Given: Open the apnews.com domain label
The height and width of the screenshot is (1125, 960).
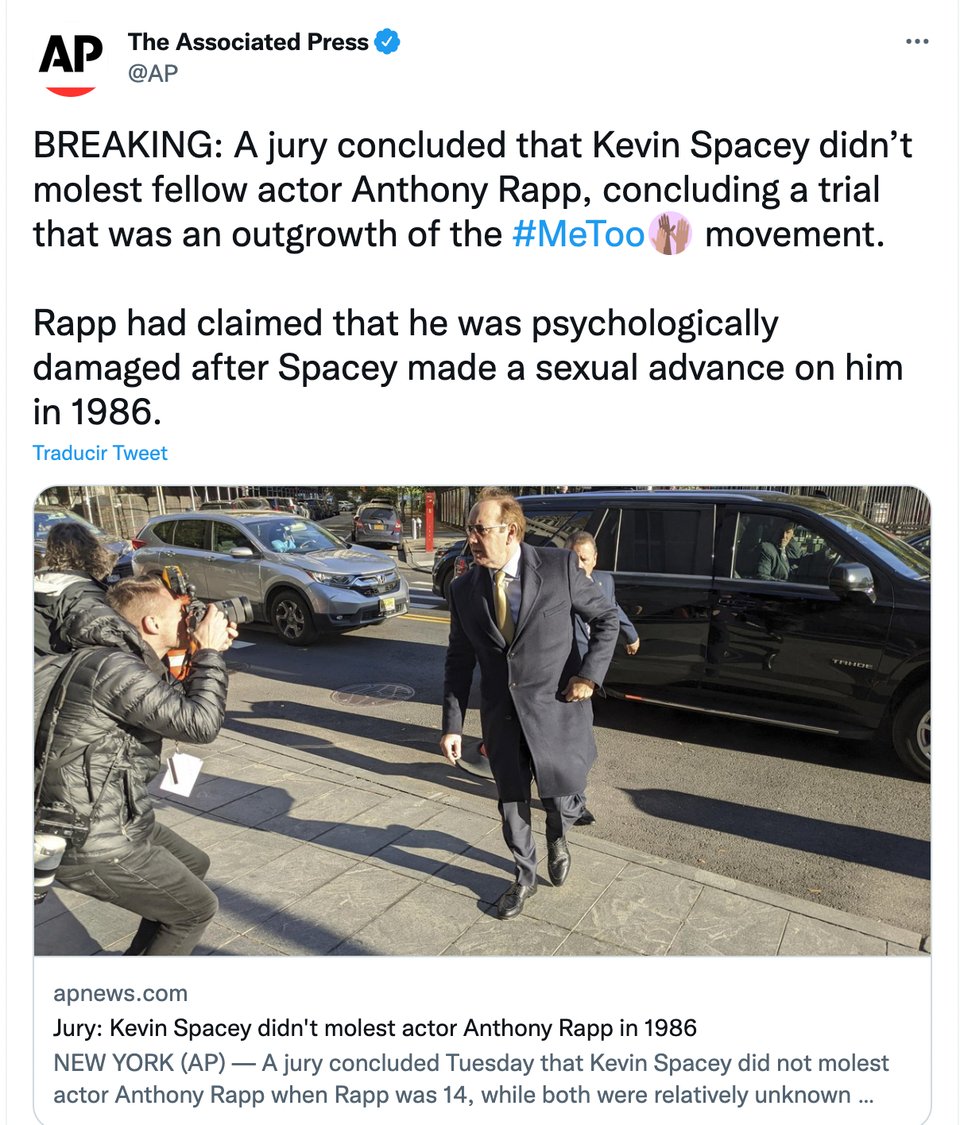Looking at the screenshot, I should click(x=121, y=993).
